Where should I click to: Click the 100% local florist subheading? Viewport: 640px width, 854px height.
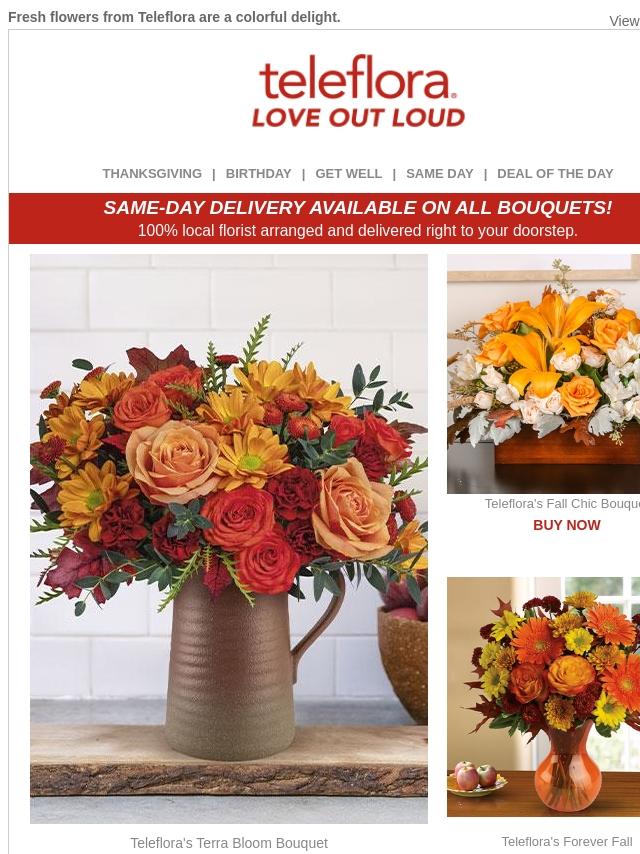tap(357, 230)
